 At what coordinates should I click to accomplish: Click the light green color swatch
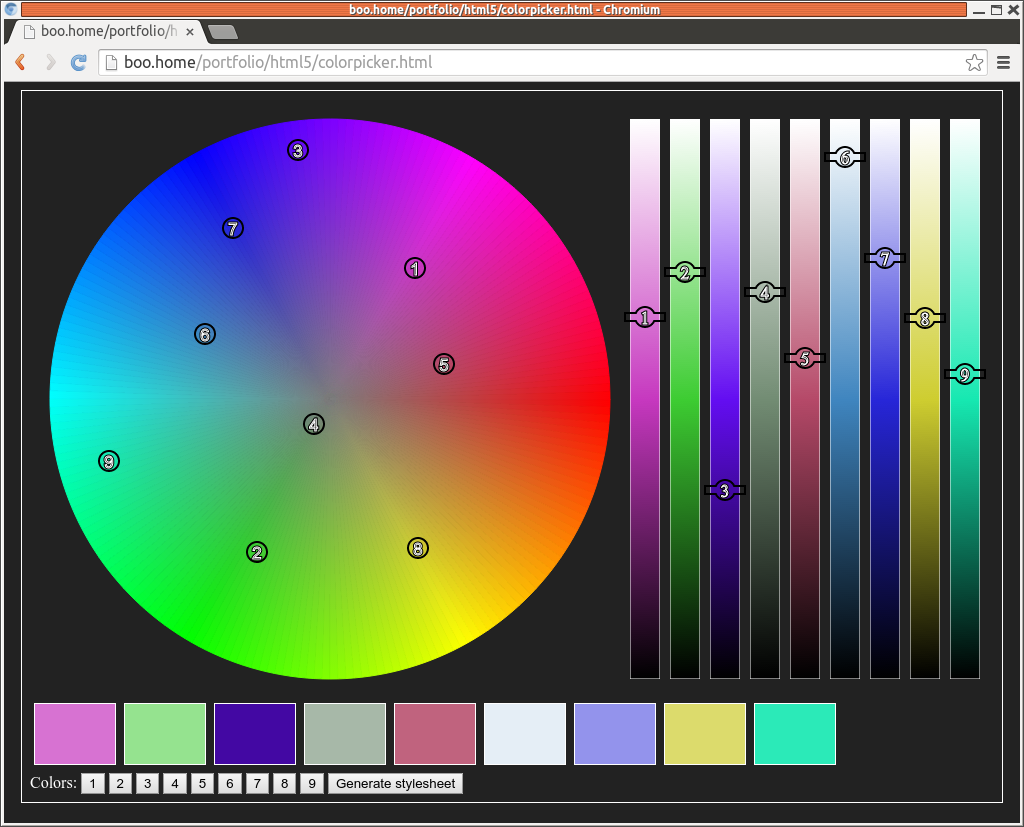(x=165, y=734)
